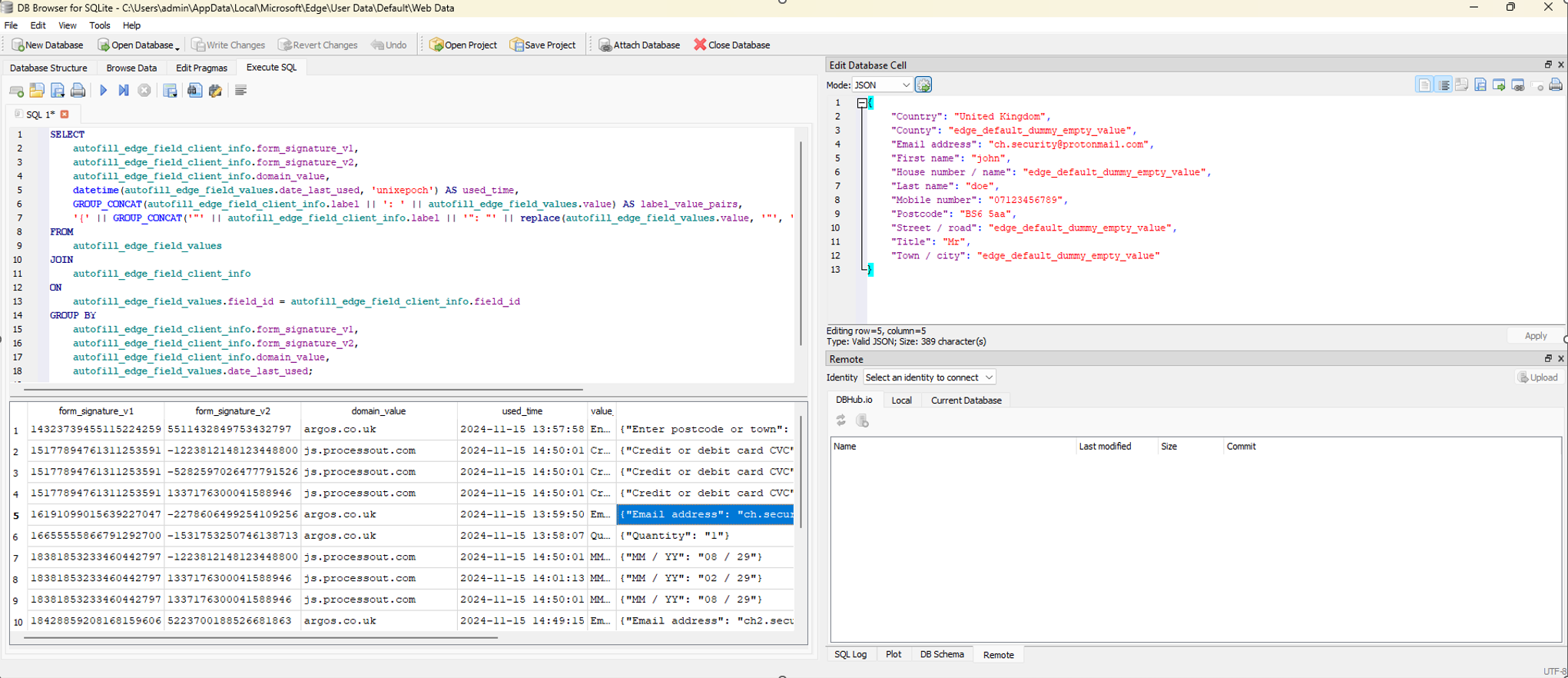Image resolution: width=1568 pixels, height=678 pixels.
Task: Click Find and replace icon
Action: pyautogui.click(x=216, y=91)
